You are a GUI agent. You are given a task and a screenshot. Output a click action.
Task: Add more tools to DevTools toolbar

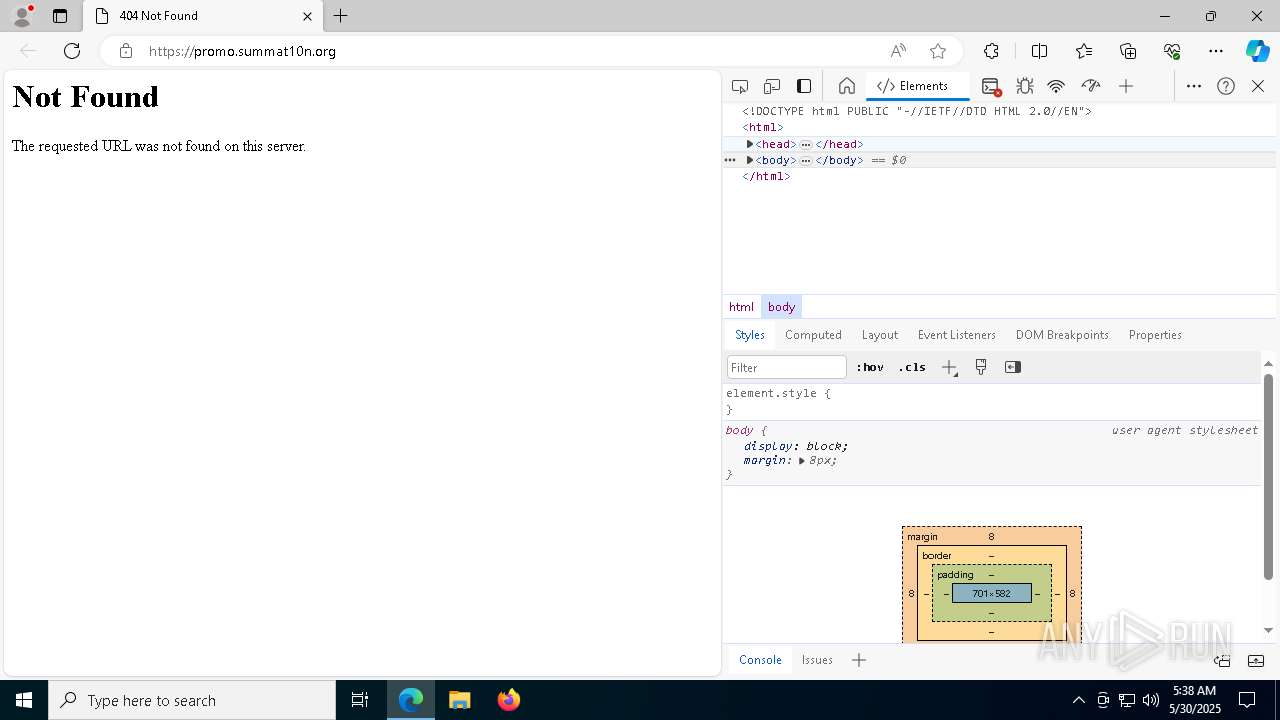(1126, 86)
